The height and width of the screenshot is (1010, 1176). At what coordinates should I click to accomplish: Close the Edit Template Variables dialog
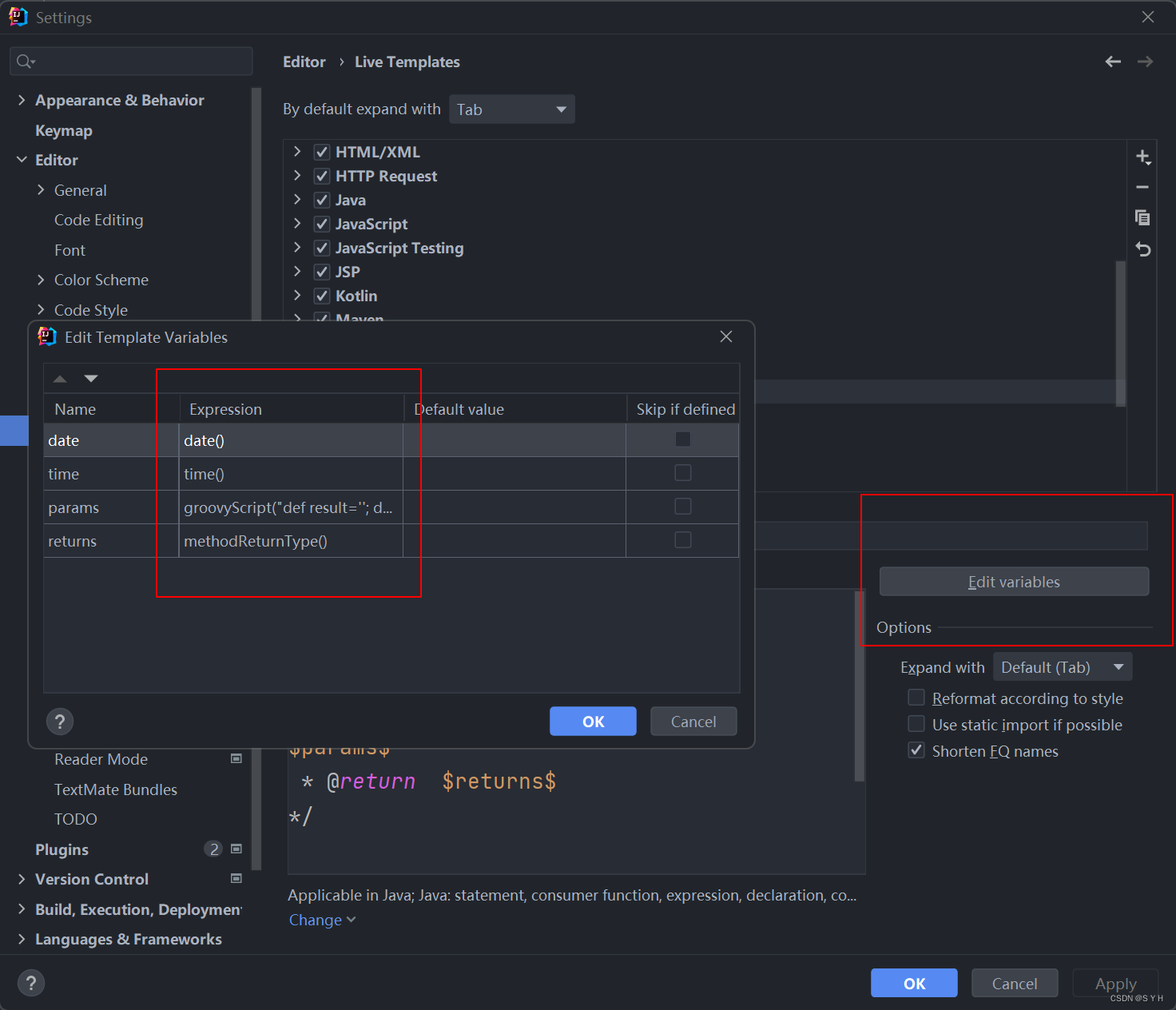(726, 336)
